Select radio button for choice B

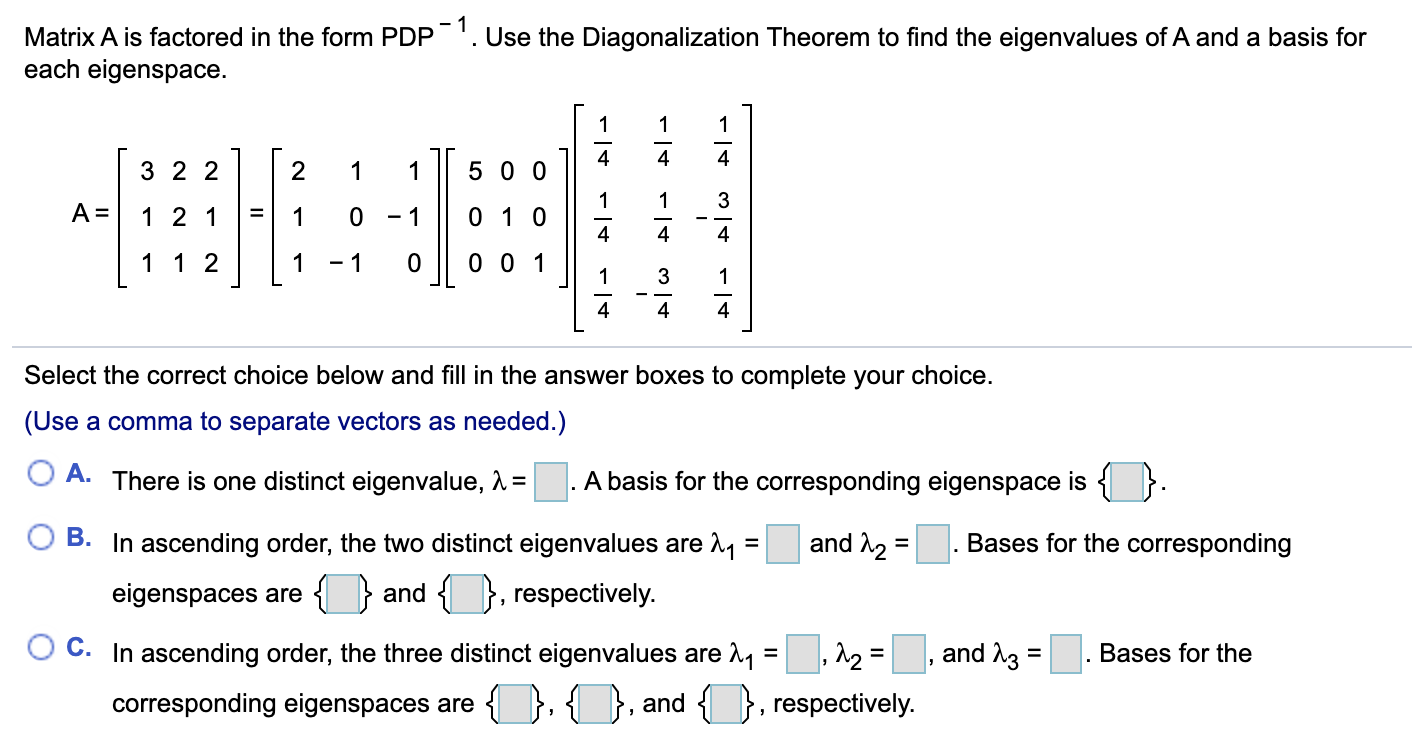[x=40, y=539]
